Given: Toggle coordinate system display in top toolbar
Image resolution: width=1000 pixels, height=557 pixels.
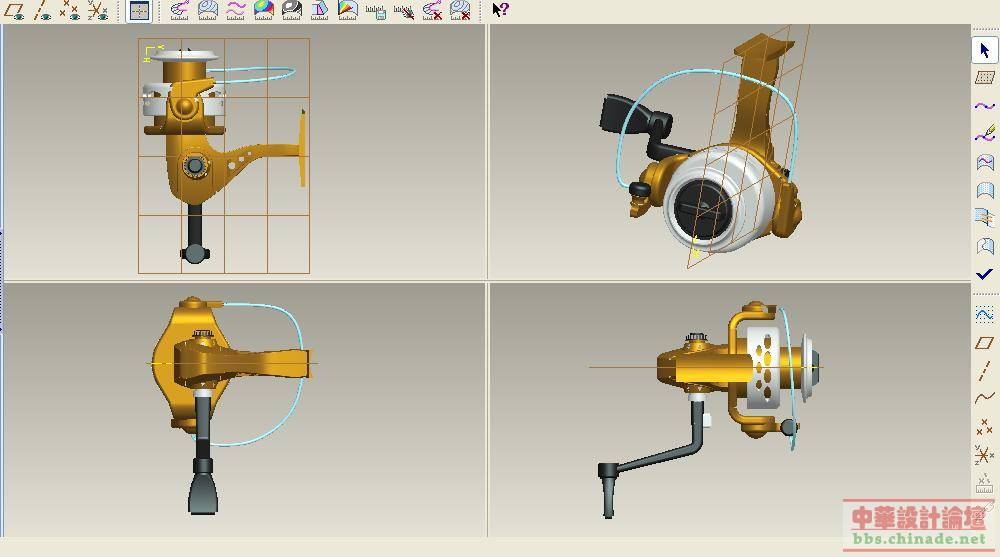Looking at the screenshot, I should click(97, 11).
